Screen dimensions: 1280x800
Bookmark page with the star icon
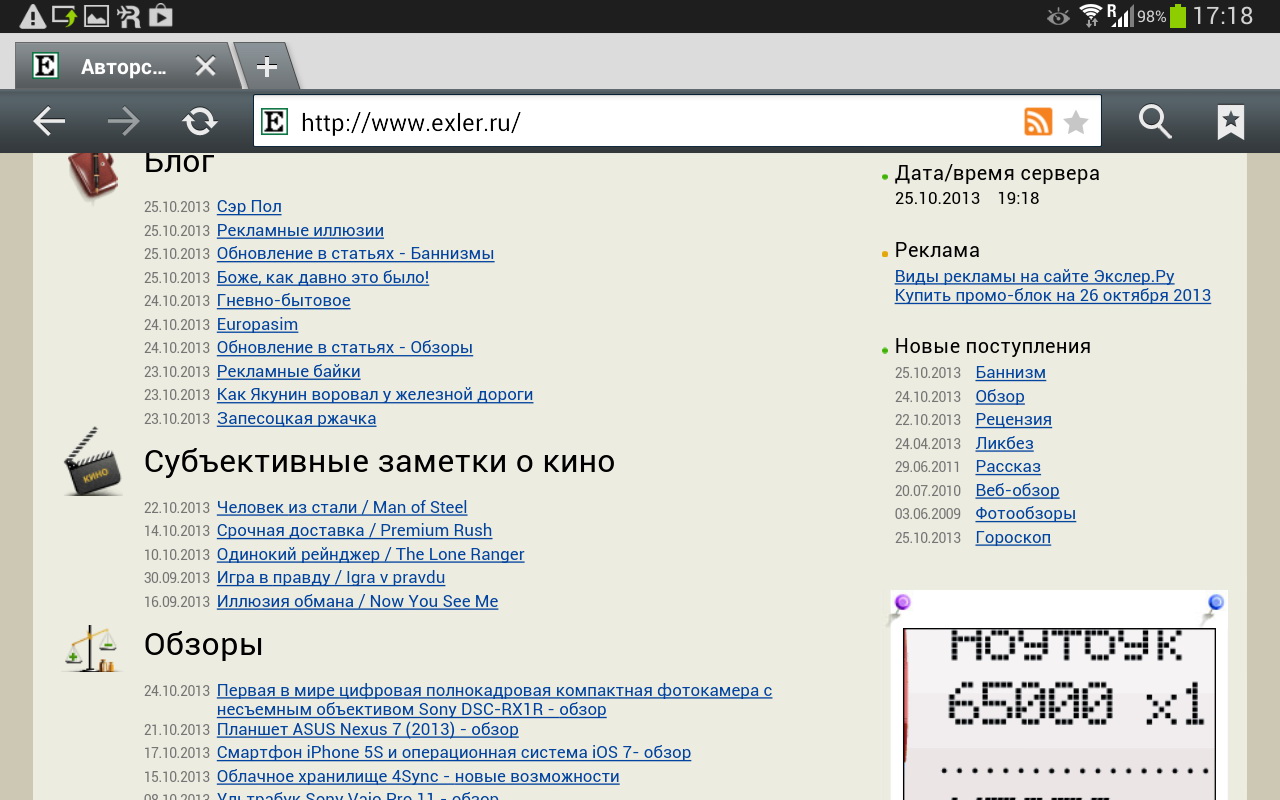[x=1076, y=122]
